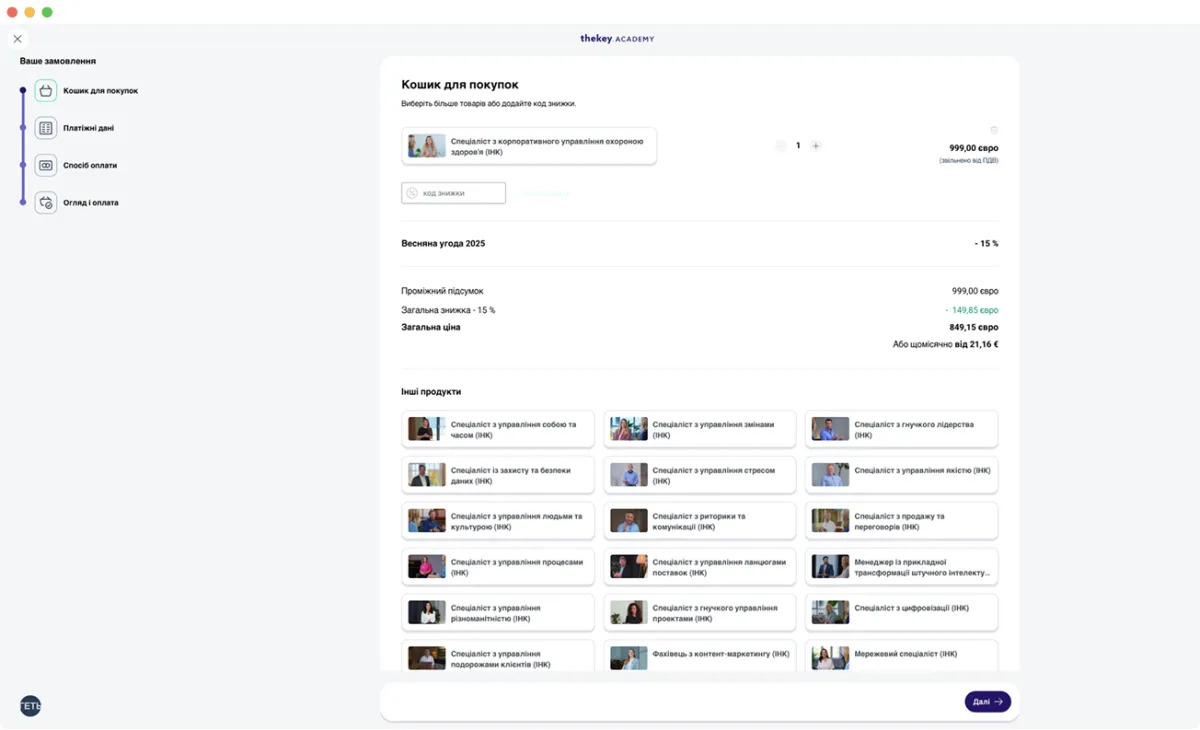Screen dimensions: 1200x730
Task: Add Спеціаліст із захисту та безпеки даних
Action: [x=498, y=475]
